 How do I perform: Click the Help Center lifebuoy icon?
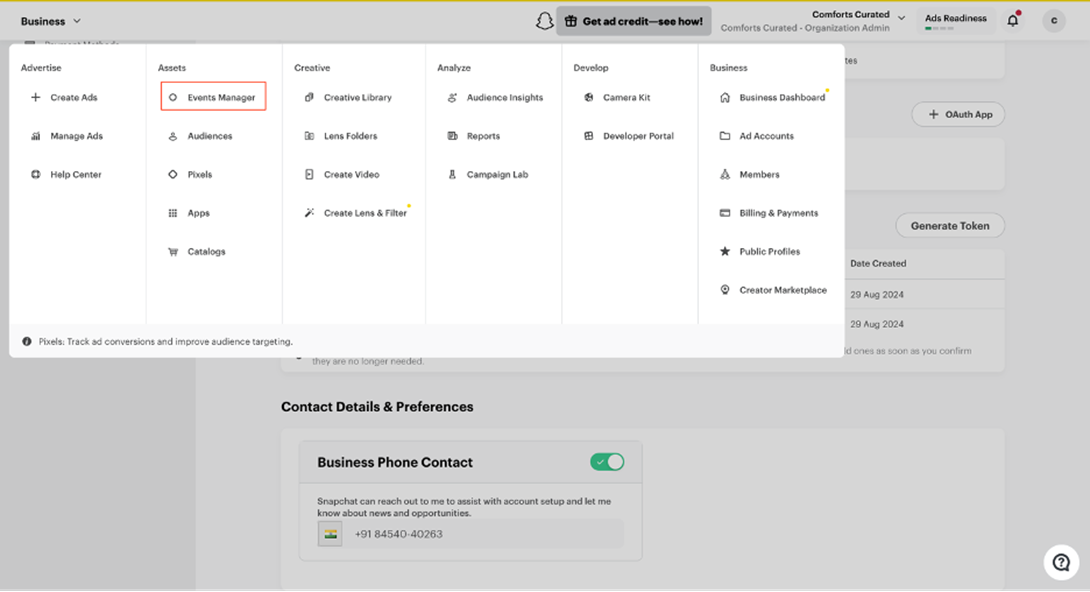pyautogui.click(x=35, y=174)
